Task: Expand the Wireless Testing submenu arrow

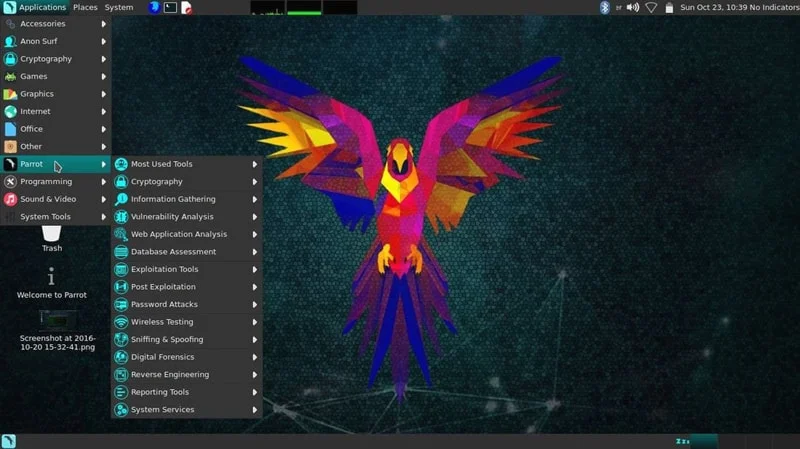Action: coord(255,322)
